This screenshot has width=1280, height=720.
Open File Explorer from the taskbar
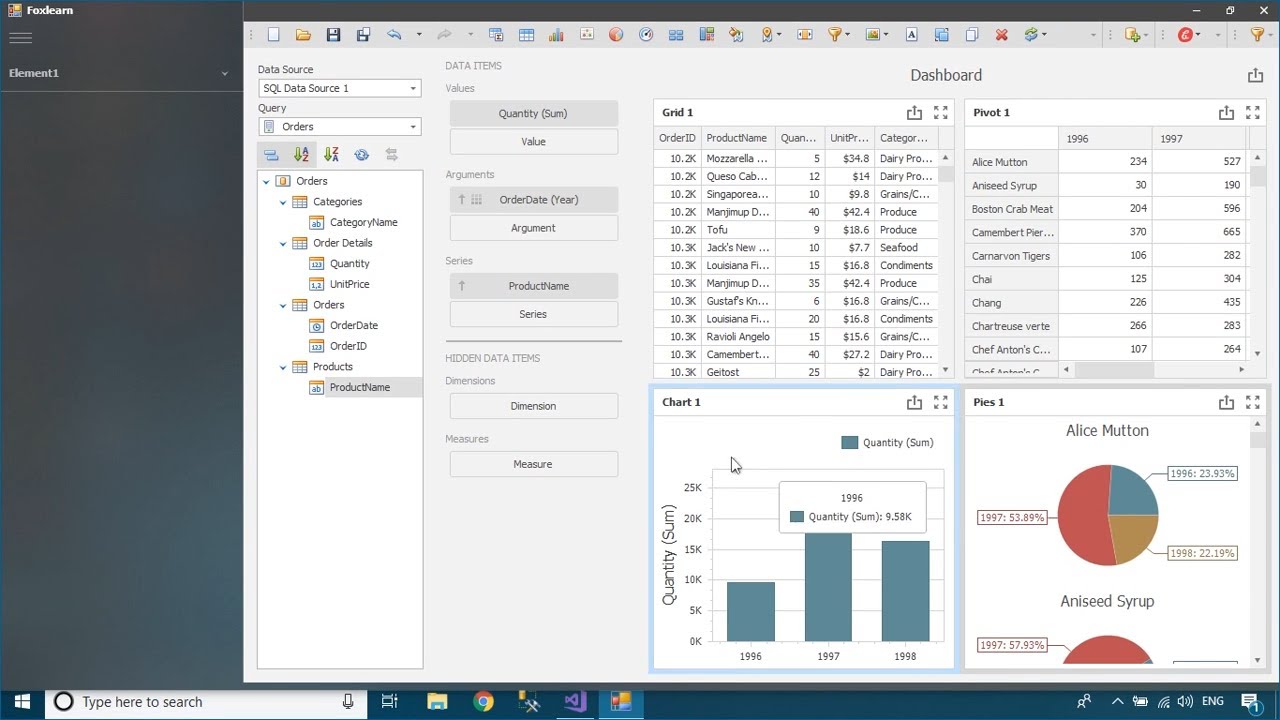437,701
